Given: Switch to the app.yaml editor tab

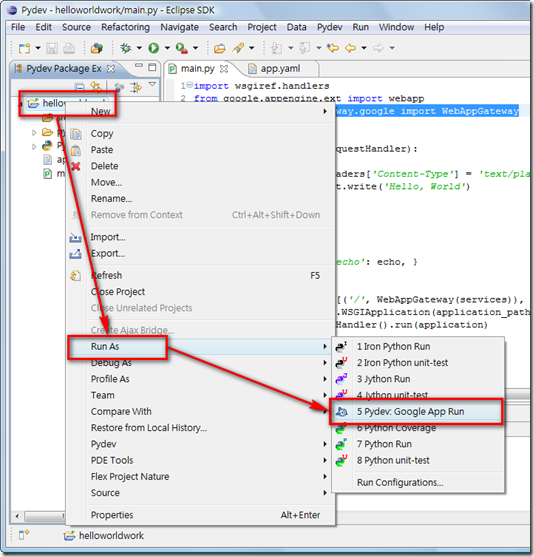Looking at the screenshot, I should point(275,69).
